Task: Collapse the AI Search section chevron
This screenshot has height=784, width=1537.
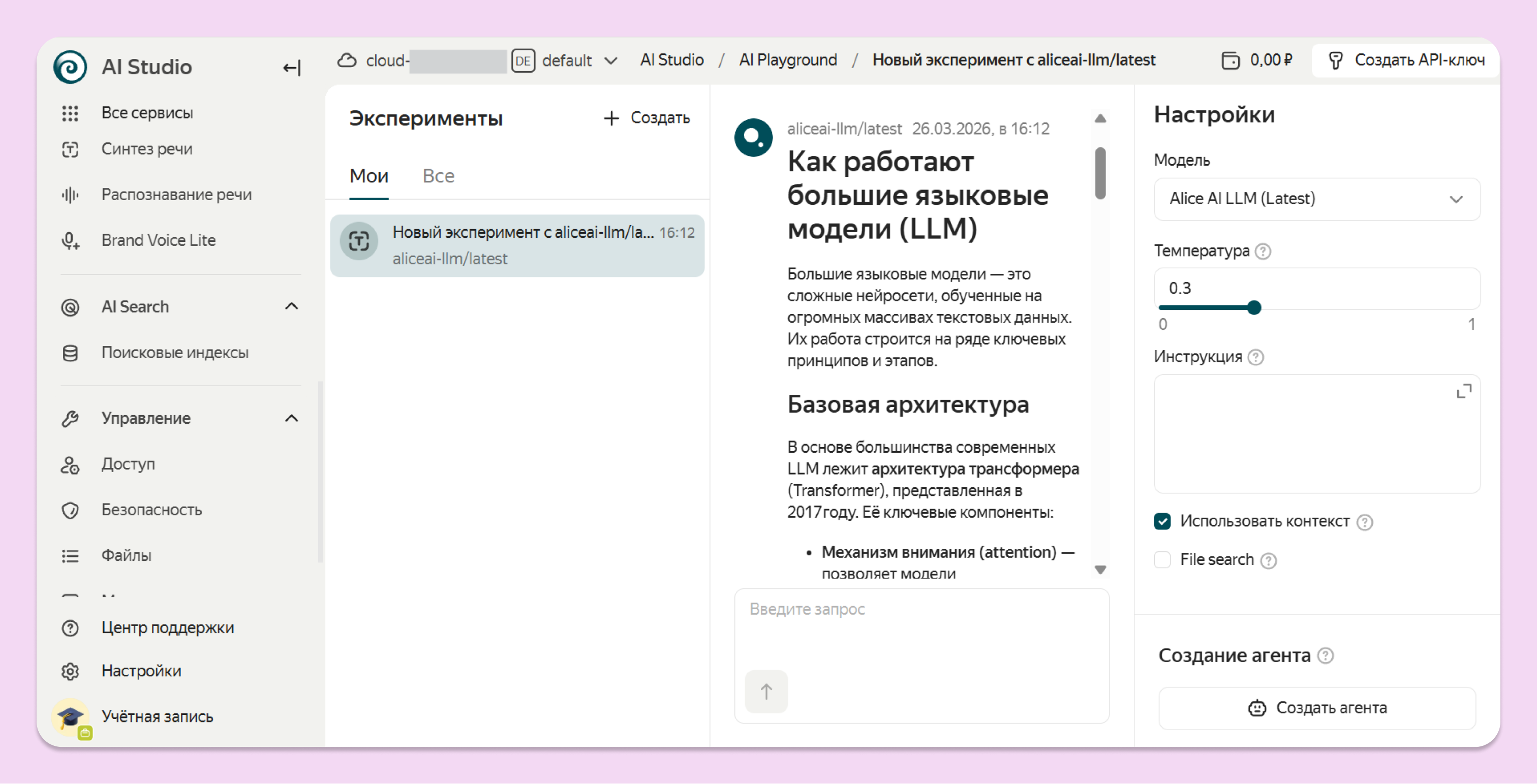Action: (x=291, y=306)
